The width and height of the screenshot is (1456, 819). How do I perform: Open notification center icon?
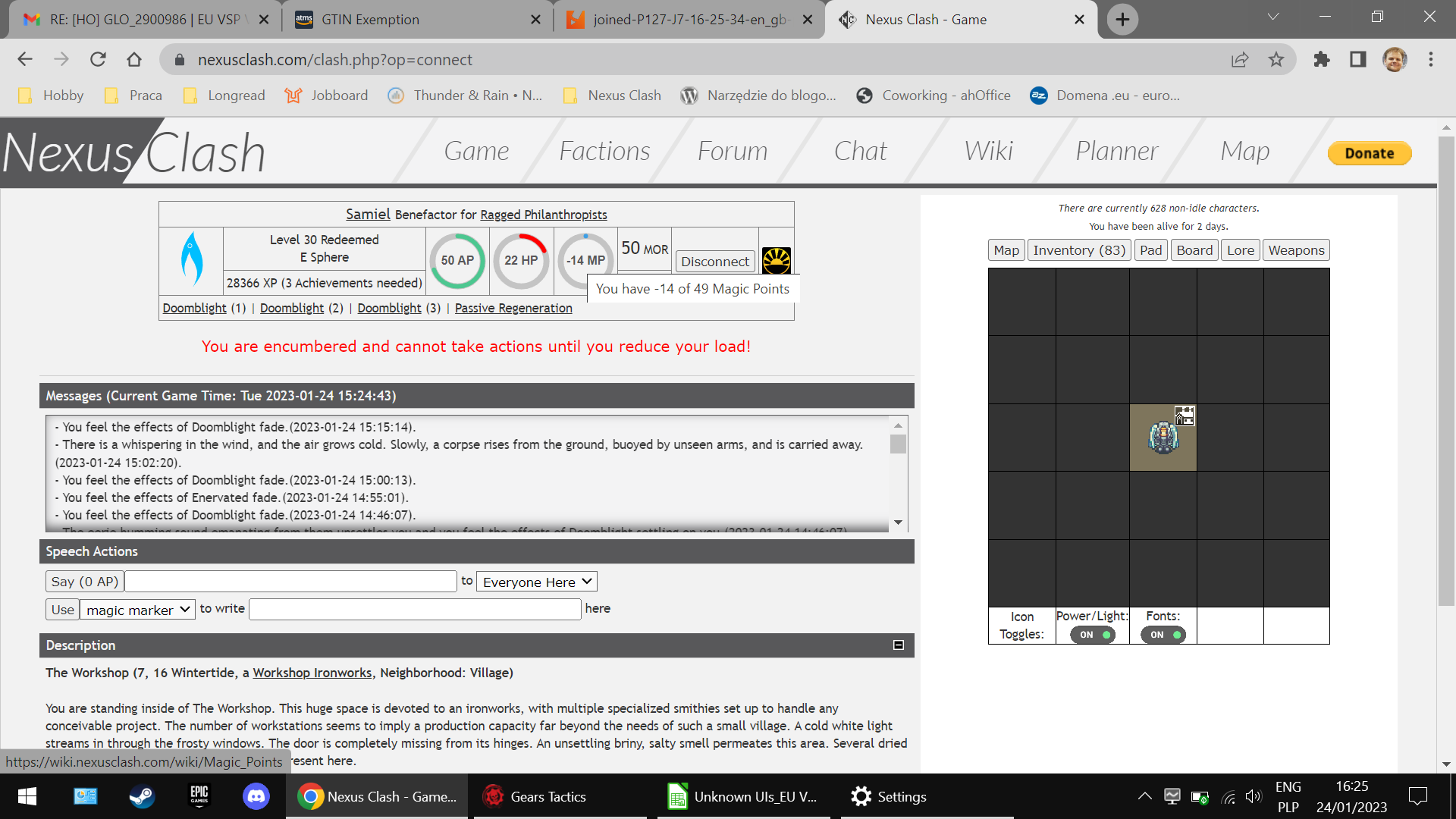click(1417, 796)
